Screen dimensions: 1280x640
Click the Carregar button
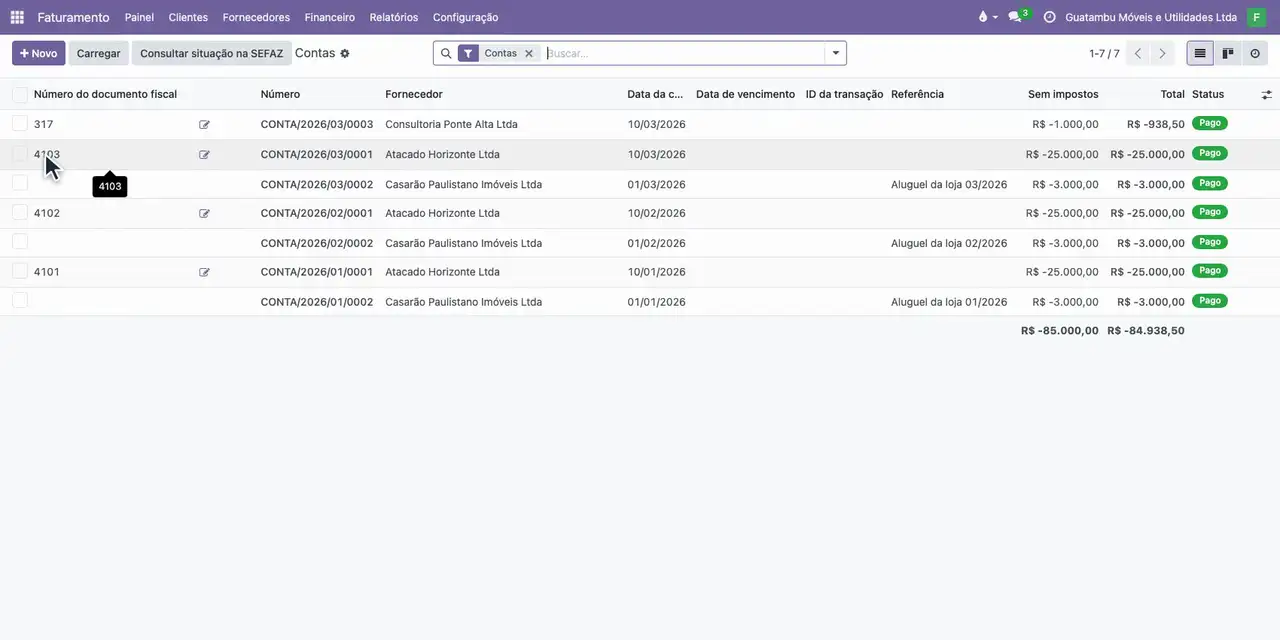coord(99,53)
